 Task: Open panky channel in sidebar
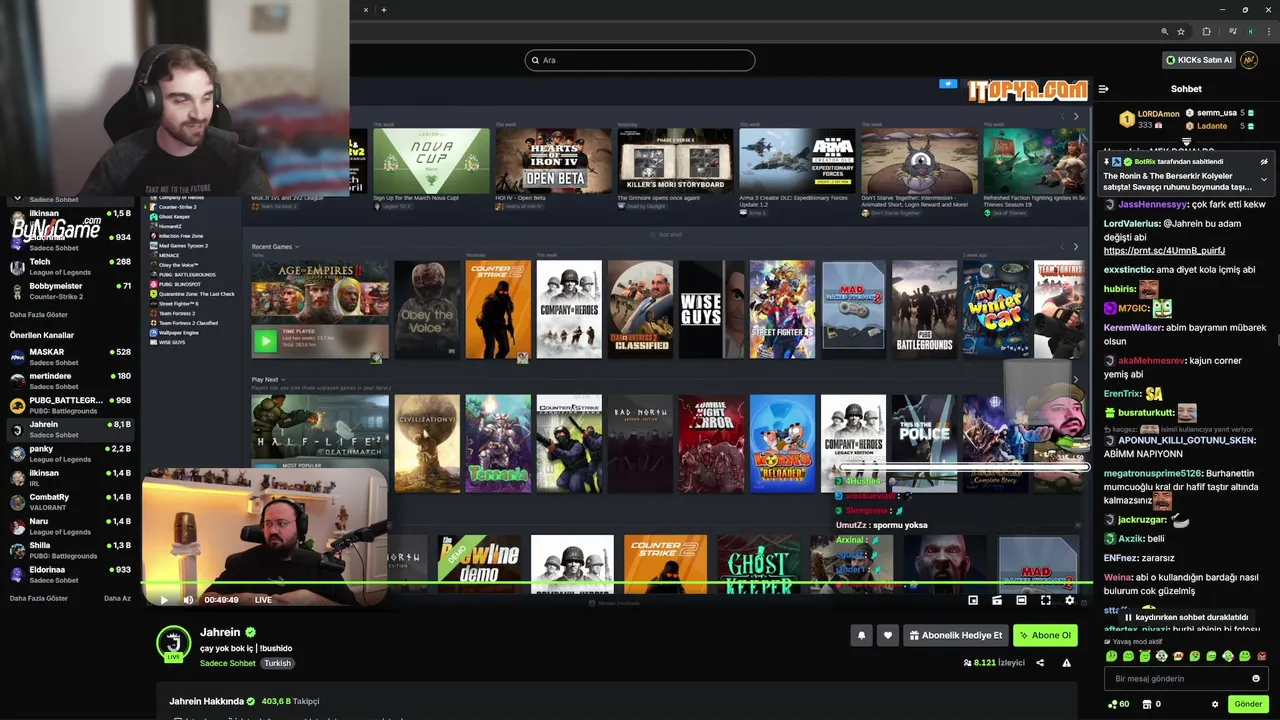tap(70, 454)
